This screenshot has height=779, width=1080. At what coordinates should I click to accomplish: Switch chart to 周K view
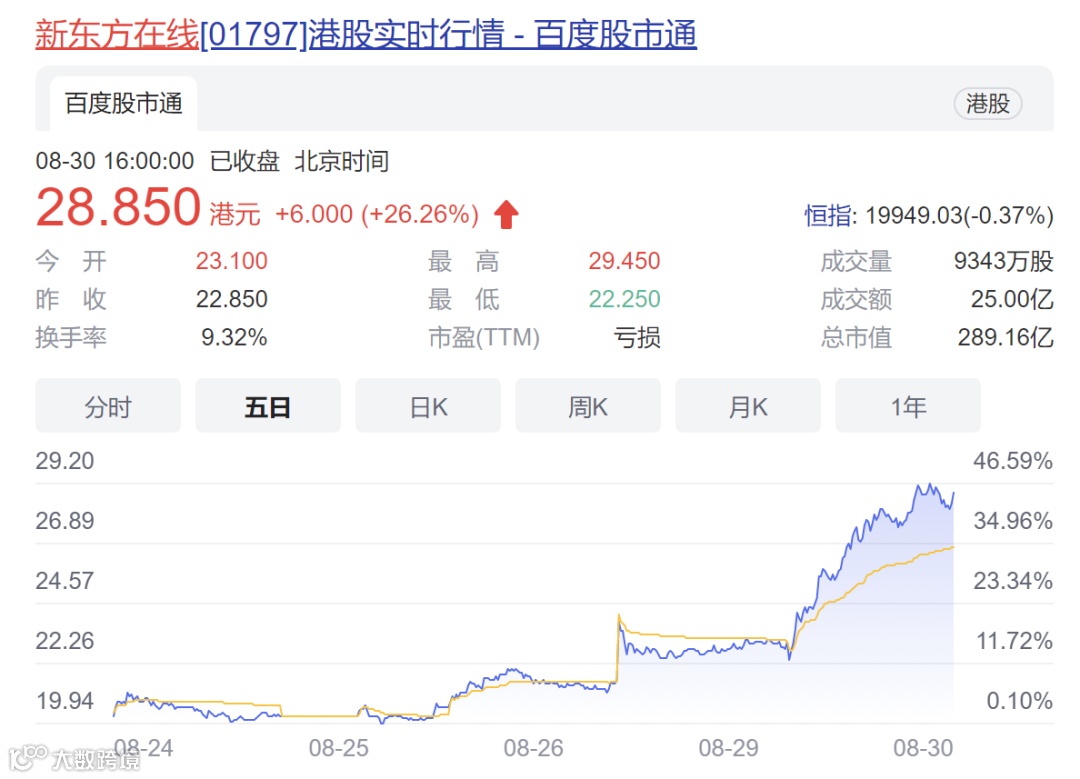588,406
